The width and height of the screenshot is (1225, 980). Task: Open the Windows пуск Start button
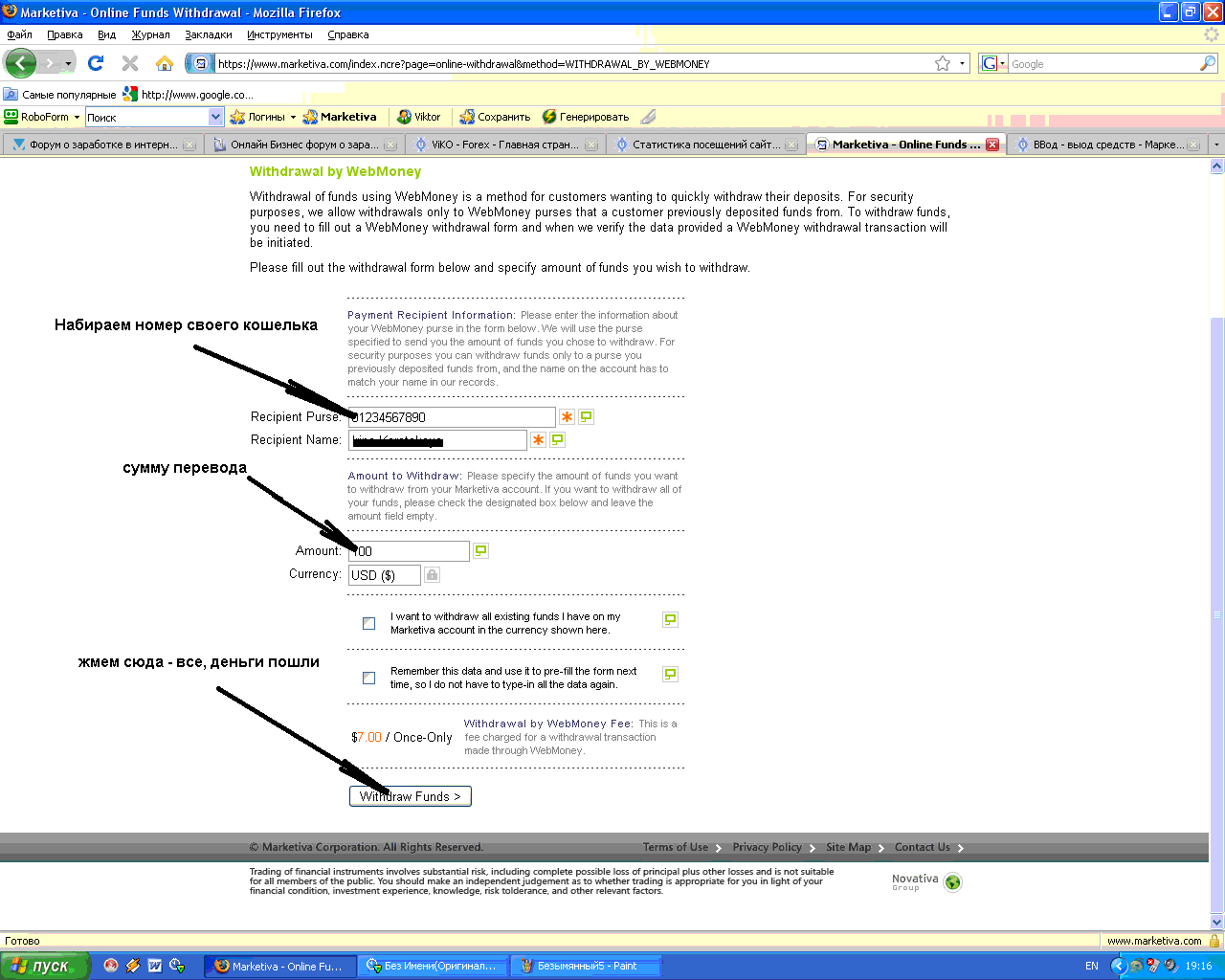45,966
